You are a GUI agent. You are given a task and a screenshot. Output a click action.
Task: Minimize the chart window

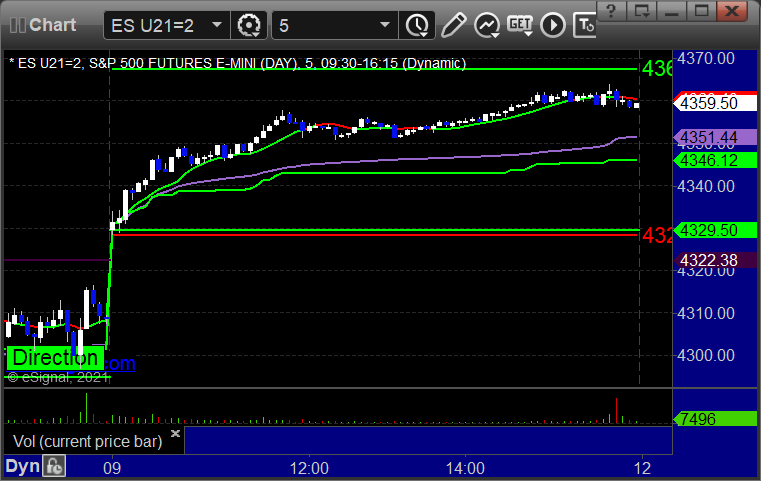[672, 11]
